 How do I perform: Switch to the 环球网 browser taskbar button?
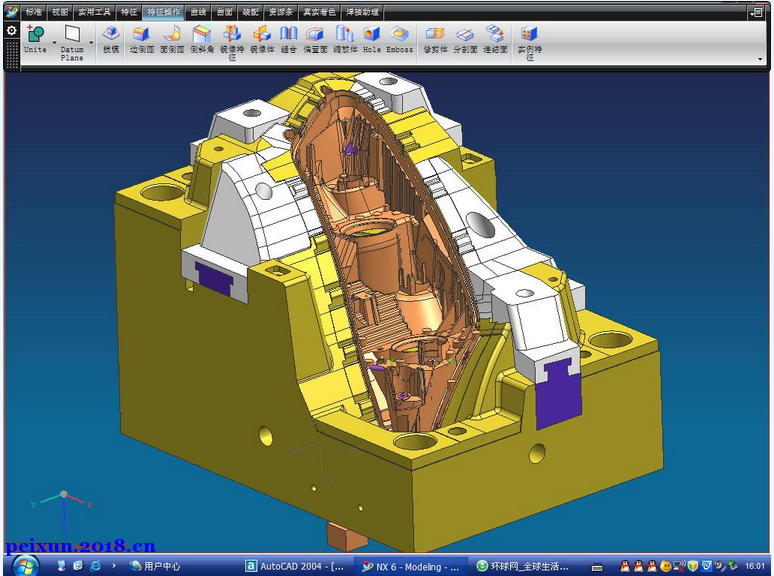(523, 566)
